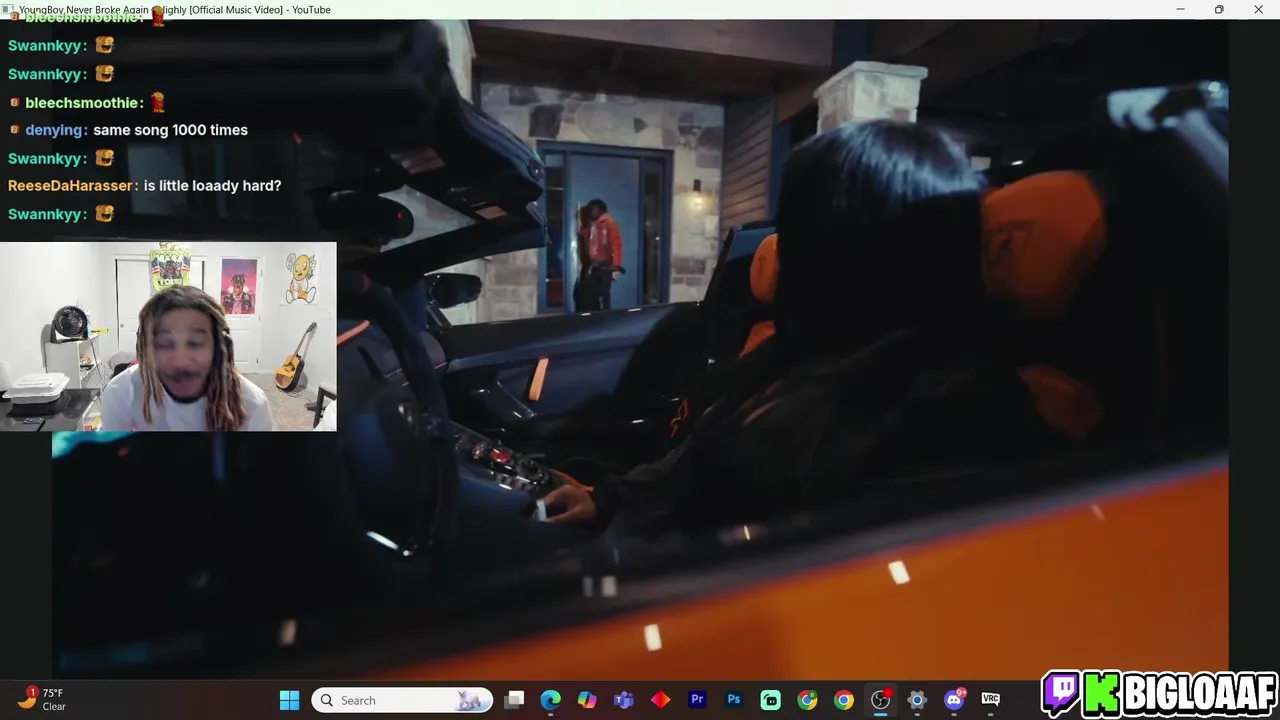1280x720 pixels.
Task: Open the Windows Start menu
Action: (289, 700)
